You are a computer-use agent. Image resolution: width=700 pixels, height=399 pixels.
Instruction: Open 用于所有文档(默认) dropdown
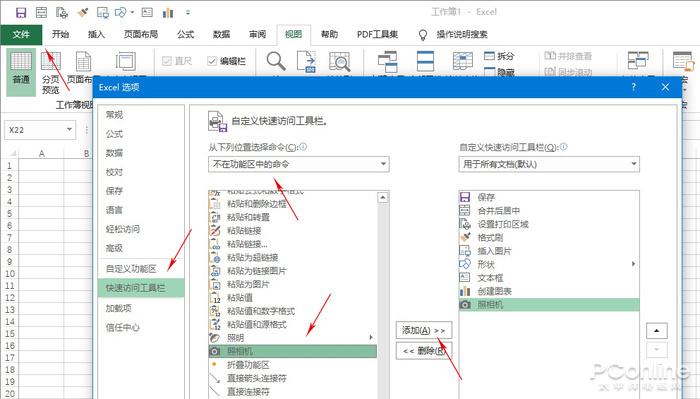[549, 164]
